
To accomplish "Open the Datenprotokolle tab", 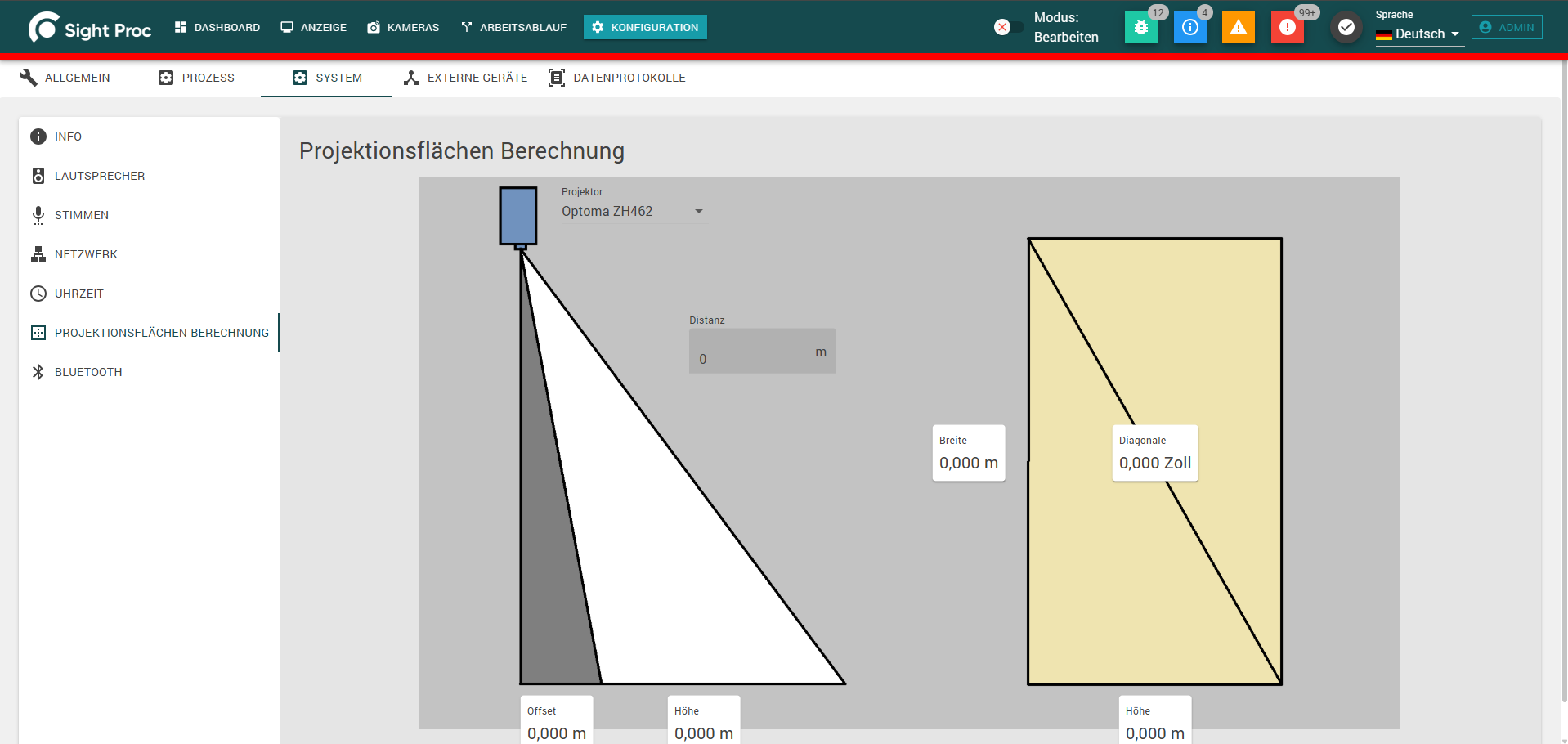I will point(617,78).
